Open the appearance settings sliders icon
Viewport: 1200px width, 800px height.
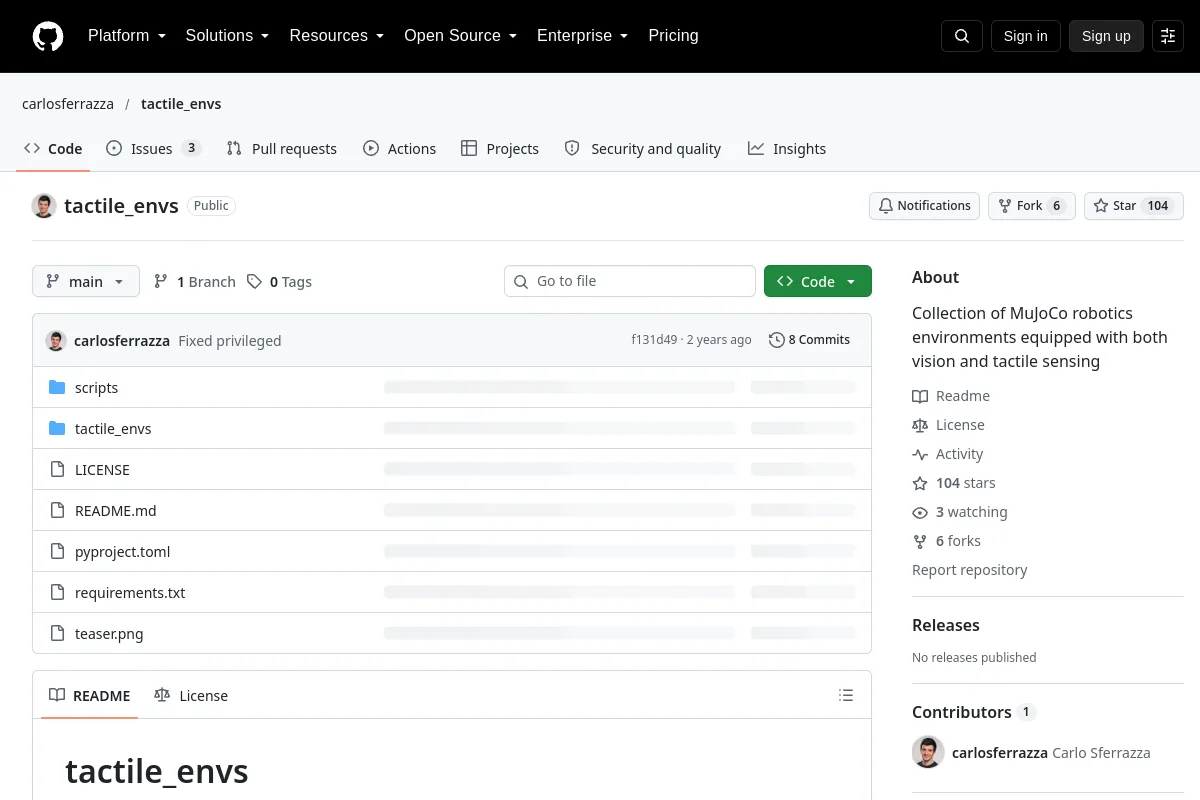click(1168, 36)
